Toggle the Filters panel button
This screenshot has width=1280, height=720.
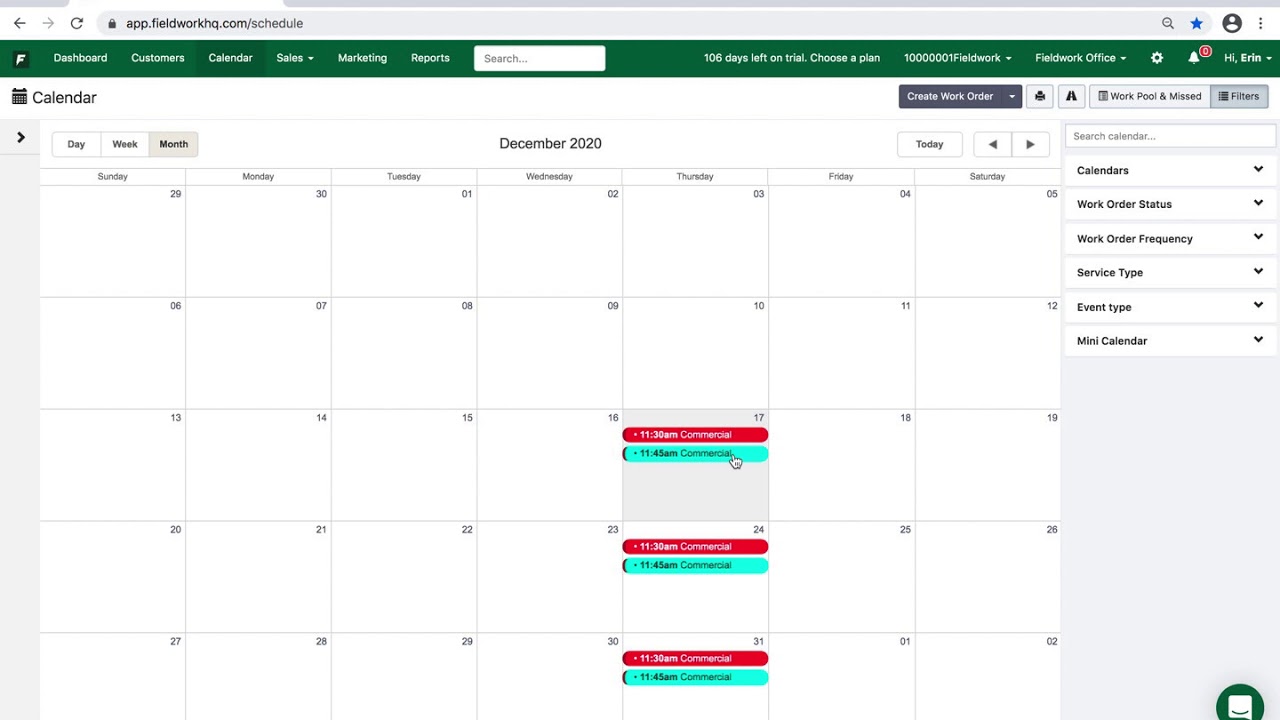pyautogui.click(x=1239, y=96)
